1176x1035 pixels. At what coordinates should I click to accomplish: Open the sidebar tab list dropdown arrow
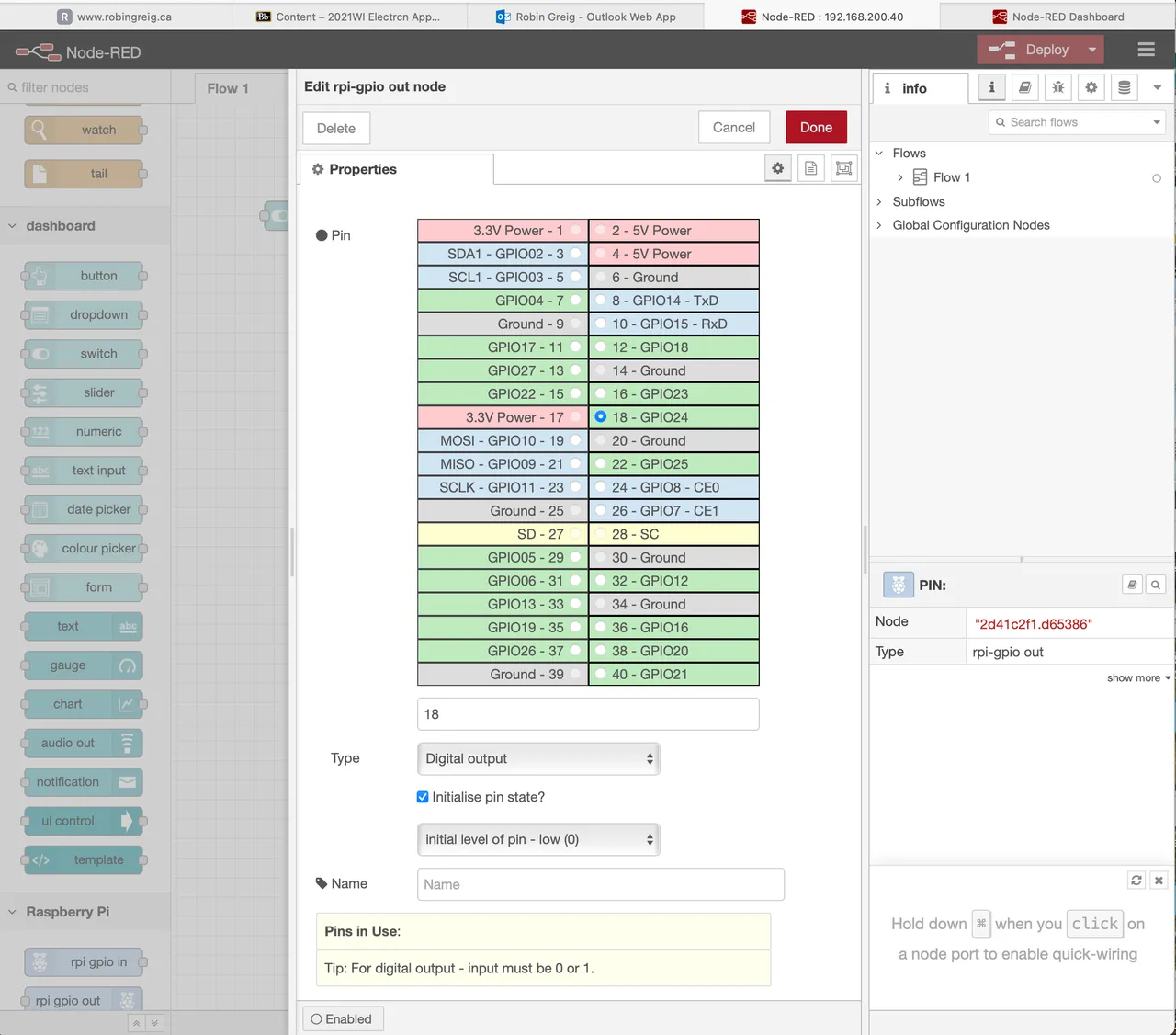[1158, 87]
